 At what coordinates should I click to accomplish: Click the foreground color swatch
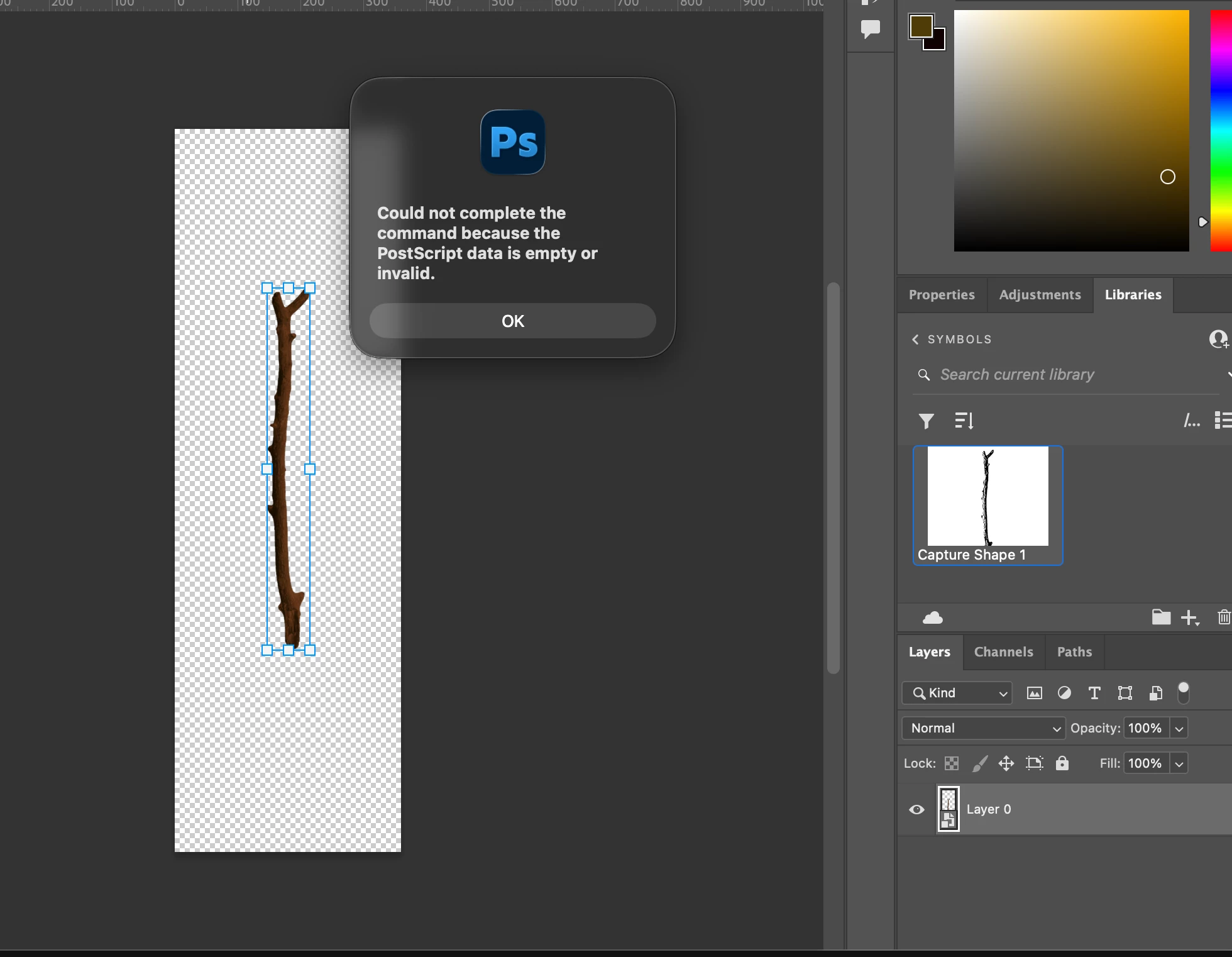(920, 26)
